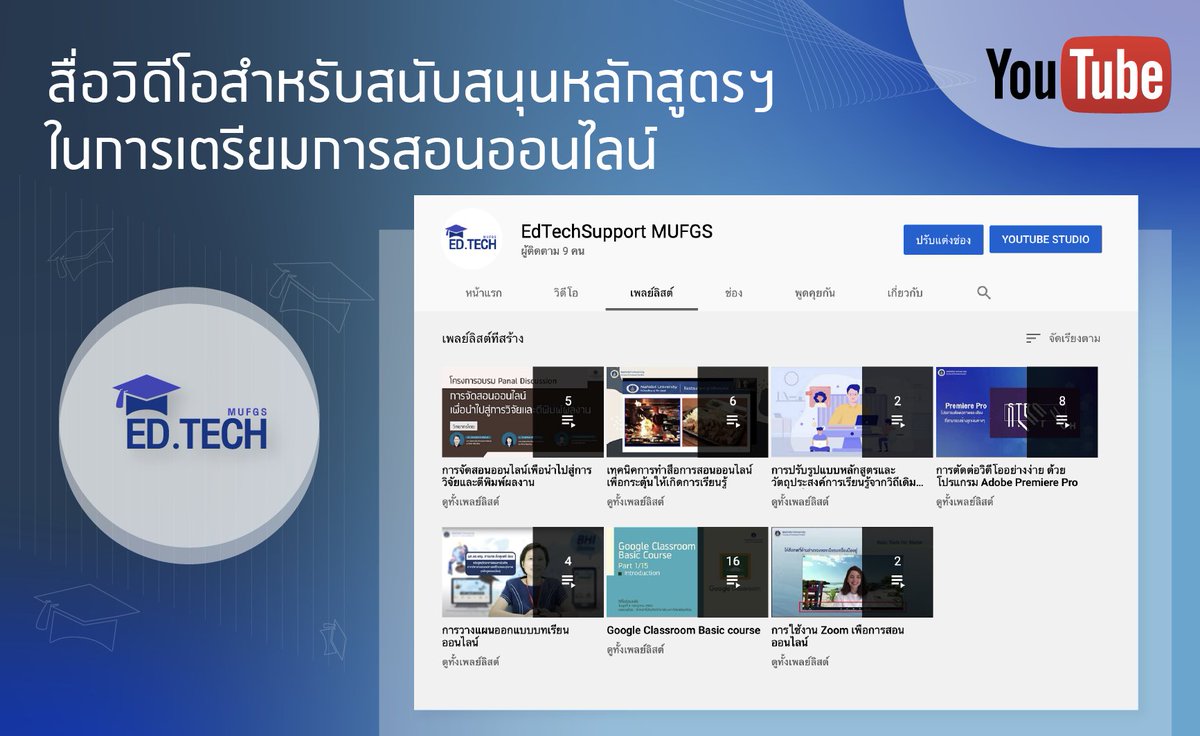Click the ปรับแต่งช่อง button
1200x736 pixels.
(943, 240)
